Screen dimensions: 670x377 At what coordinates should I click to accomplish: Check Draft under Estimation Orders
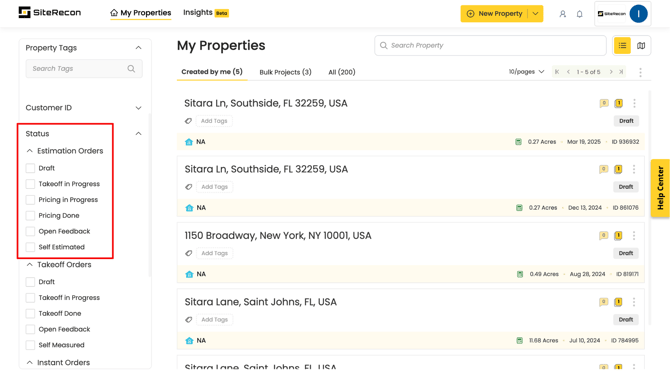click(x=30, y=168)
